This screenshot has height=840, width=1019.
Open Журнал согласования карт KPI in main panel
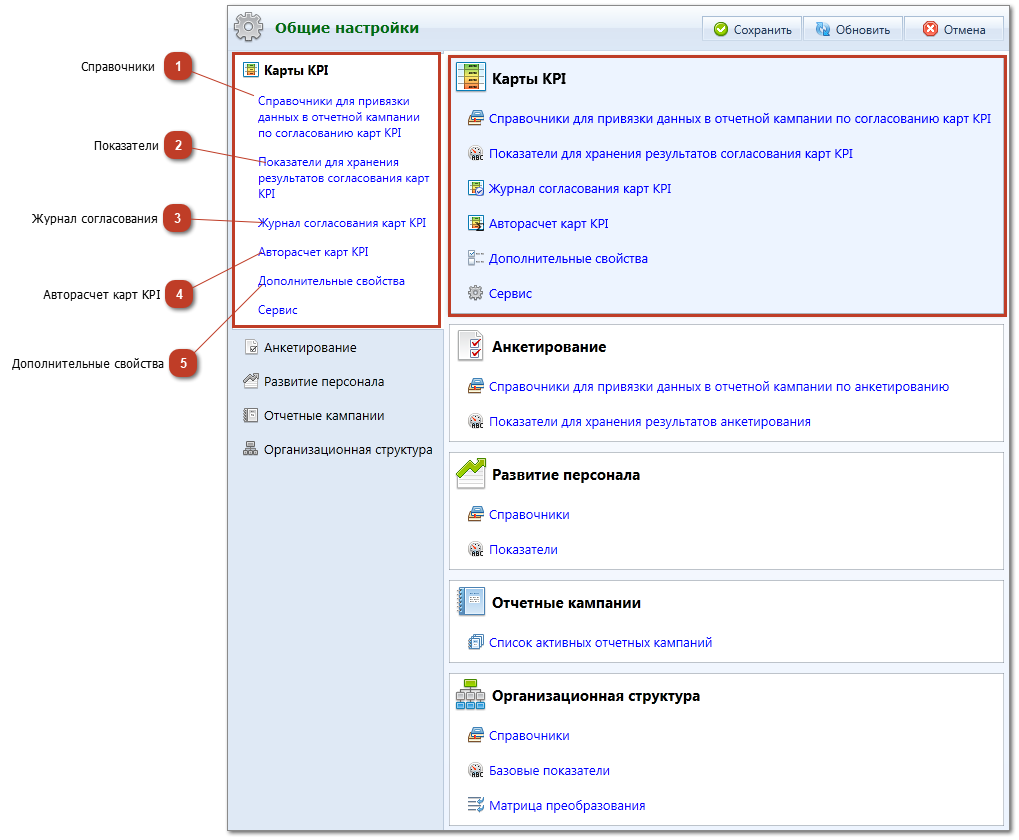[580, 189]
